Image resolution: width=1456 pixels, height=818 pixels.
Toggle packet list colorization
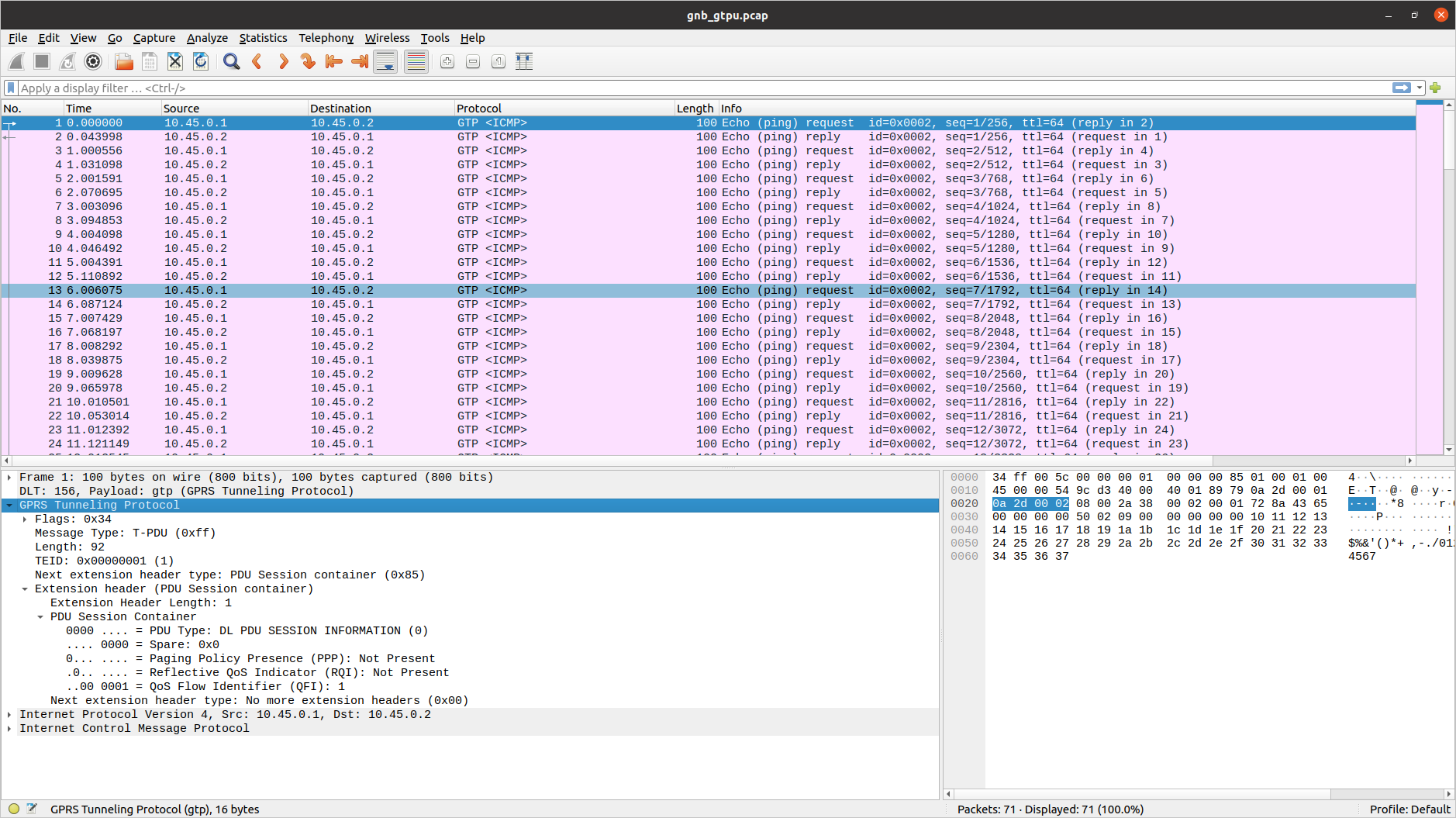416,62
